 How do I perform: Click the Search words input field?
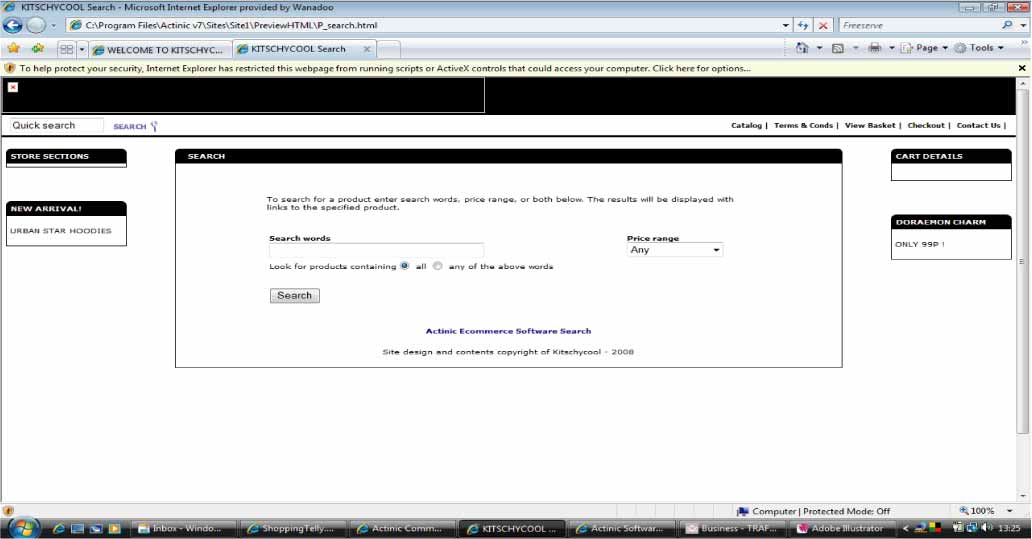click(x=376, y=251)
